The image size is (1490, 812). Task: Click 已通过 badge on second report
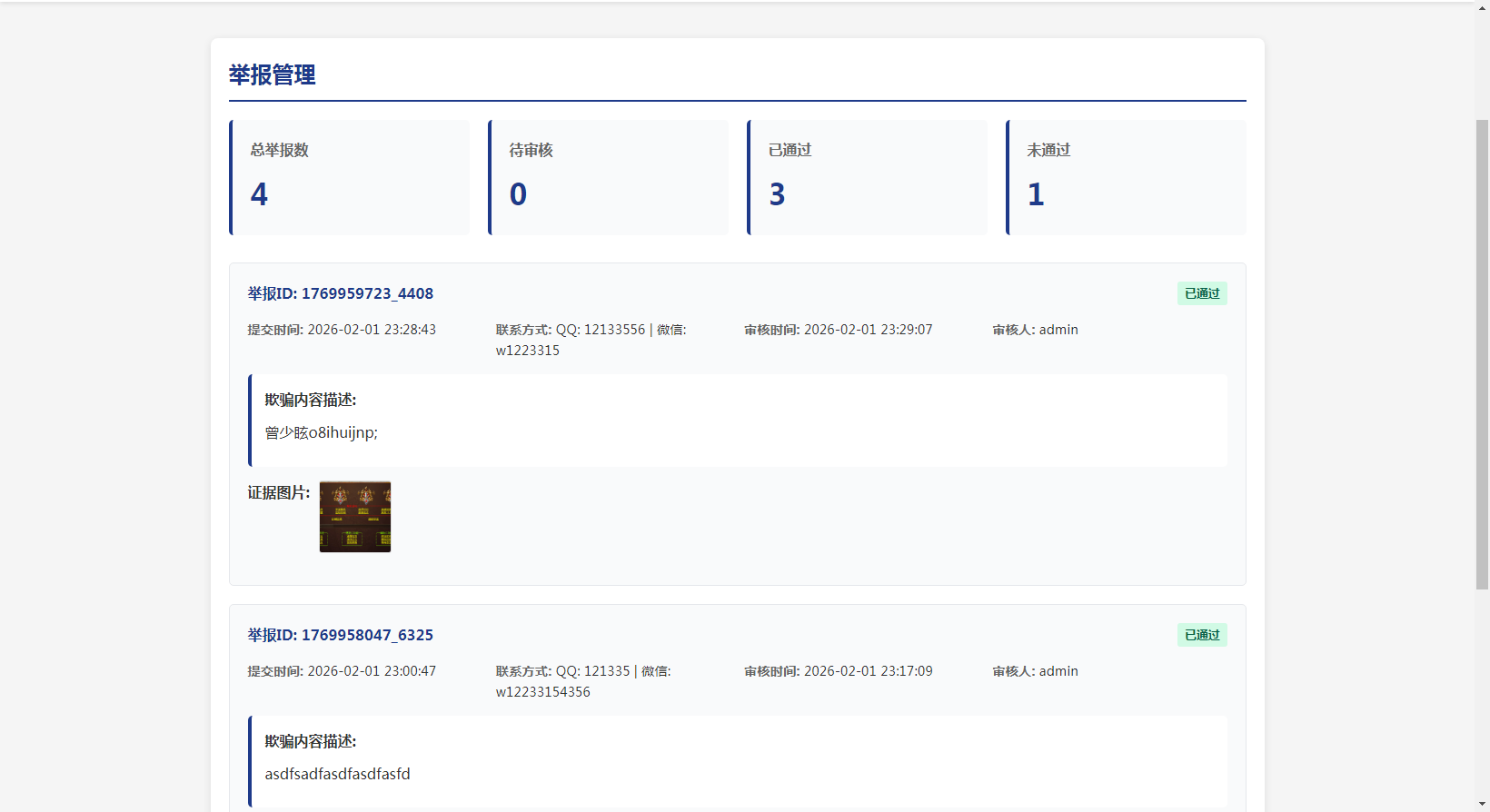coord(1202,635)
